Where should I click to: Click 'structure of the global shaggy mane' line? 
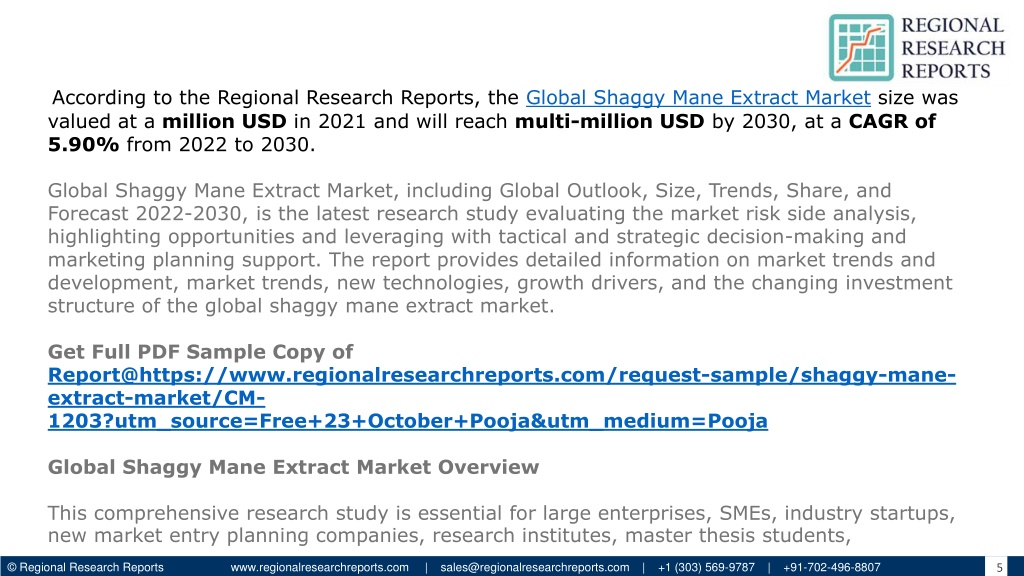[301, 306]
